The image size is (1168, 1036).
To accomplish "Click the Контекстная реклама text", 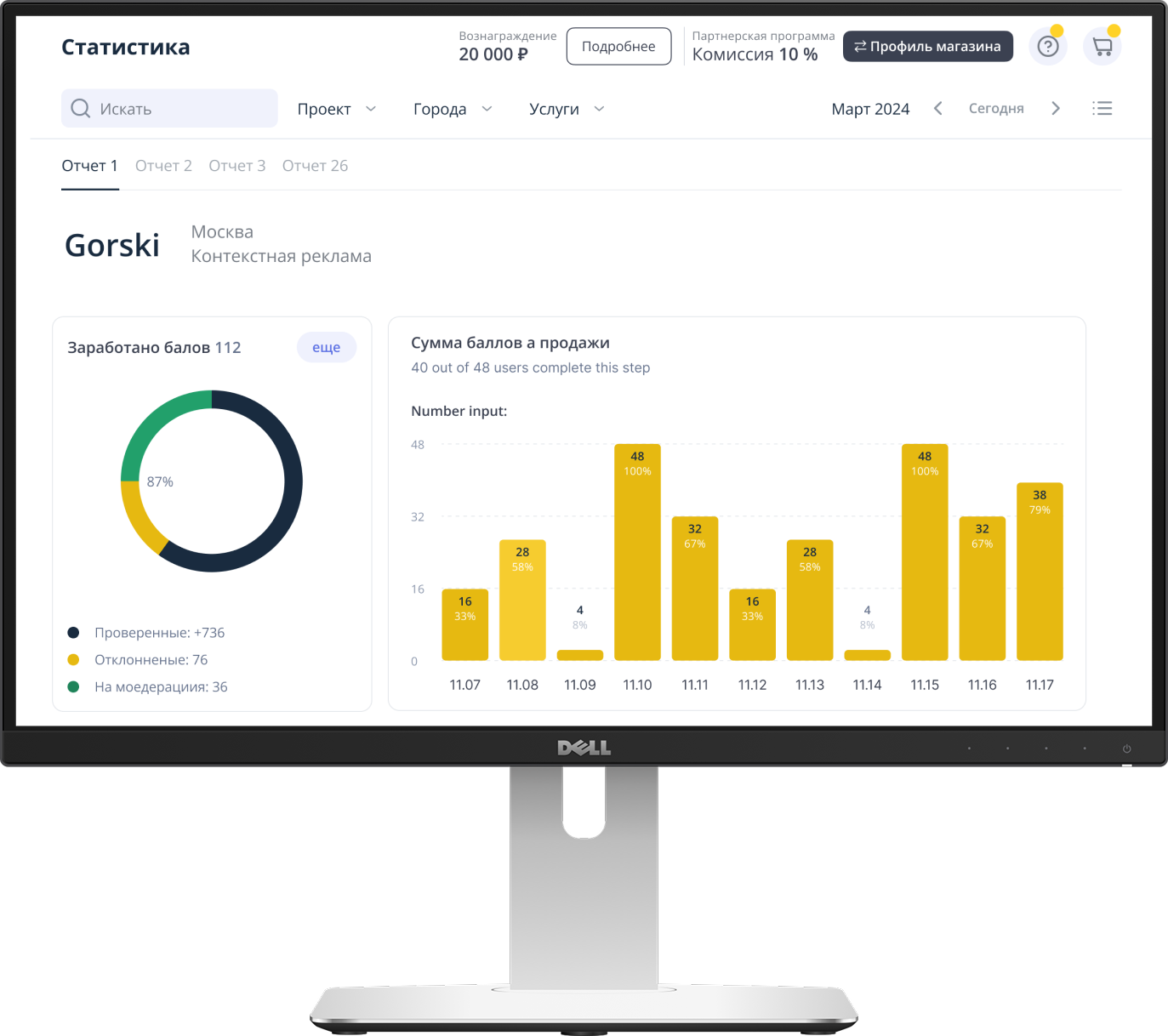I will [x=281, y=256].
